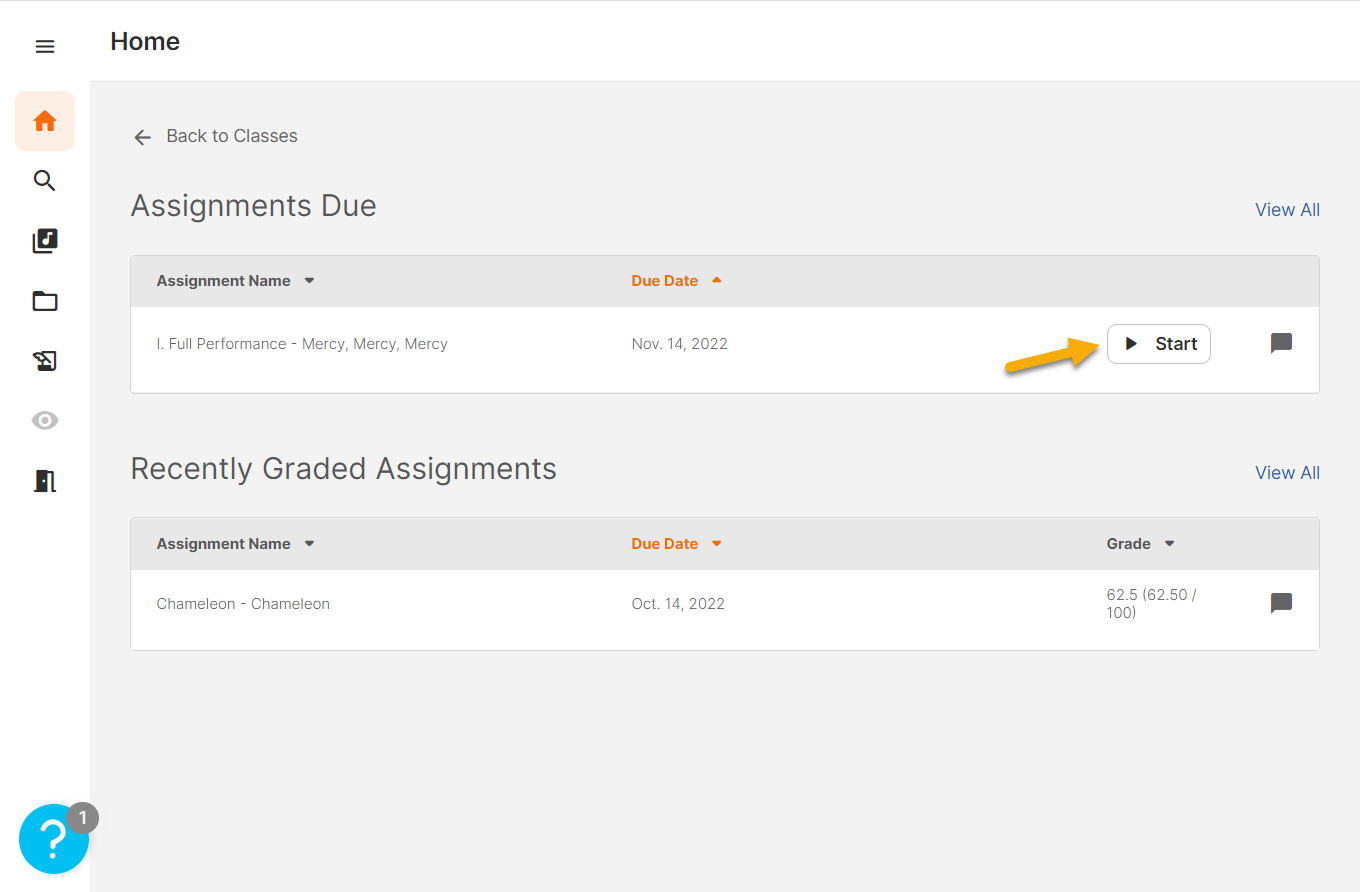Screen dimensions: 1360x892
Task: Start the Full Performance assignment
Action: pos(1158,343)
